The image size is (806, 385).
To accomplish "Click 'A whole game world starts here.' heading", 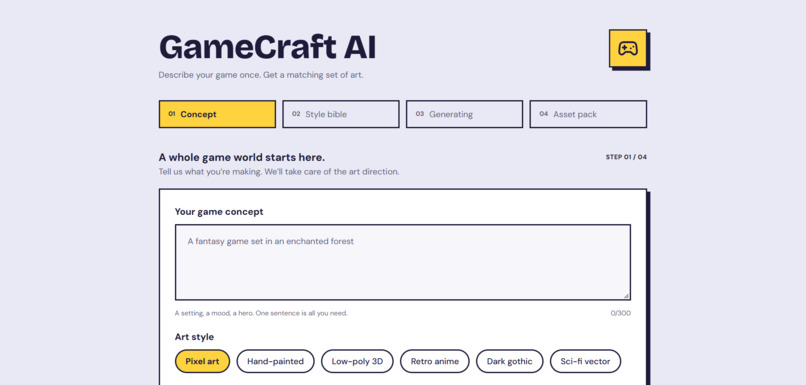I will tap(242, 157).
